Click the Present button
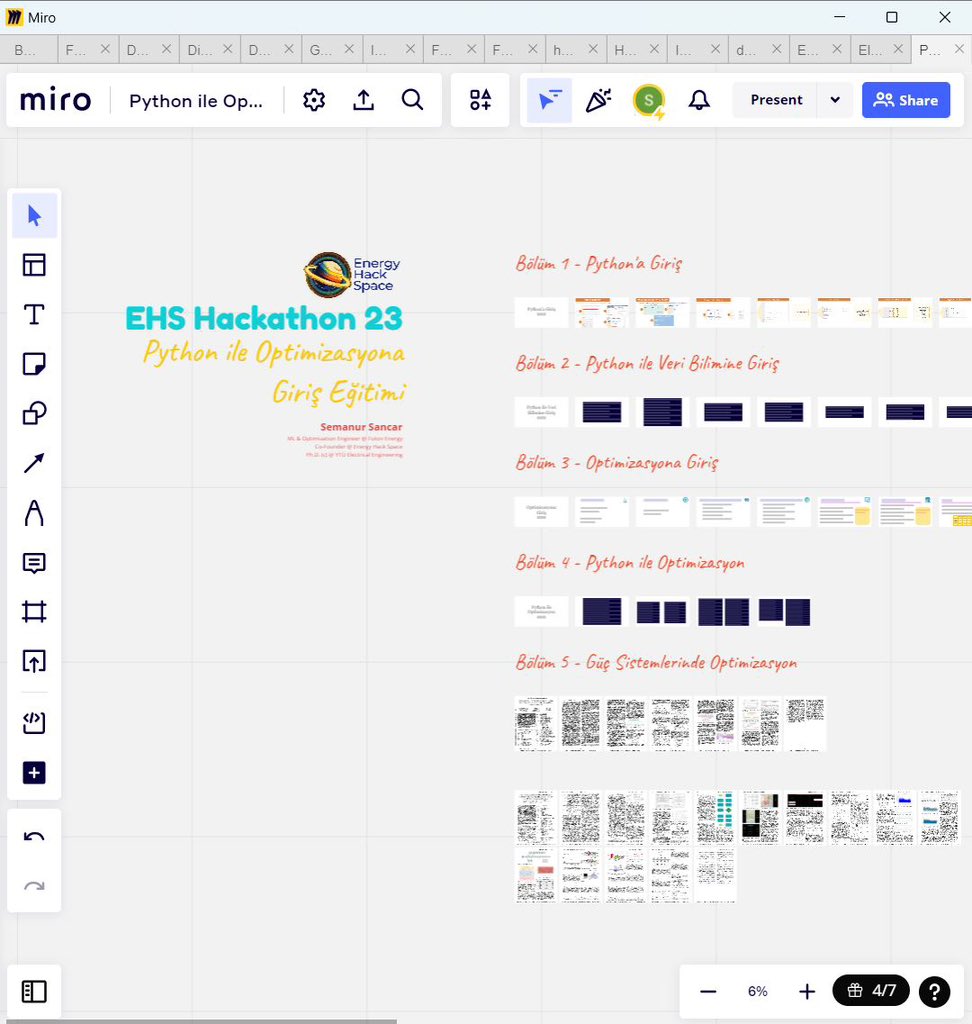Viewport: 972px width, 1024px height. pos(776,100)
